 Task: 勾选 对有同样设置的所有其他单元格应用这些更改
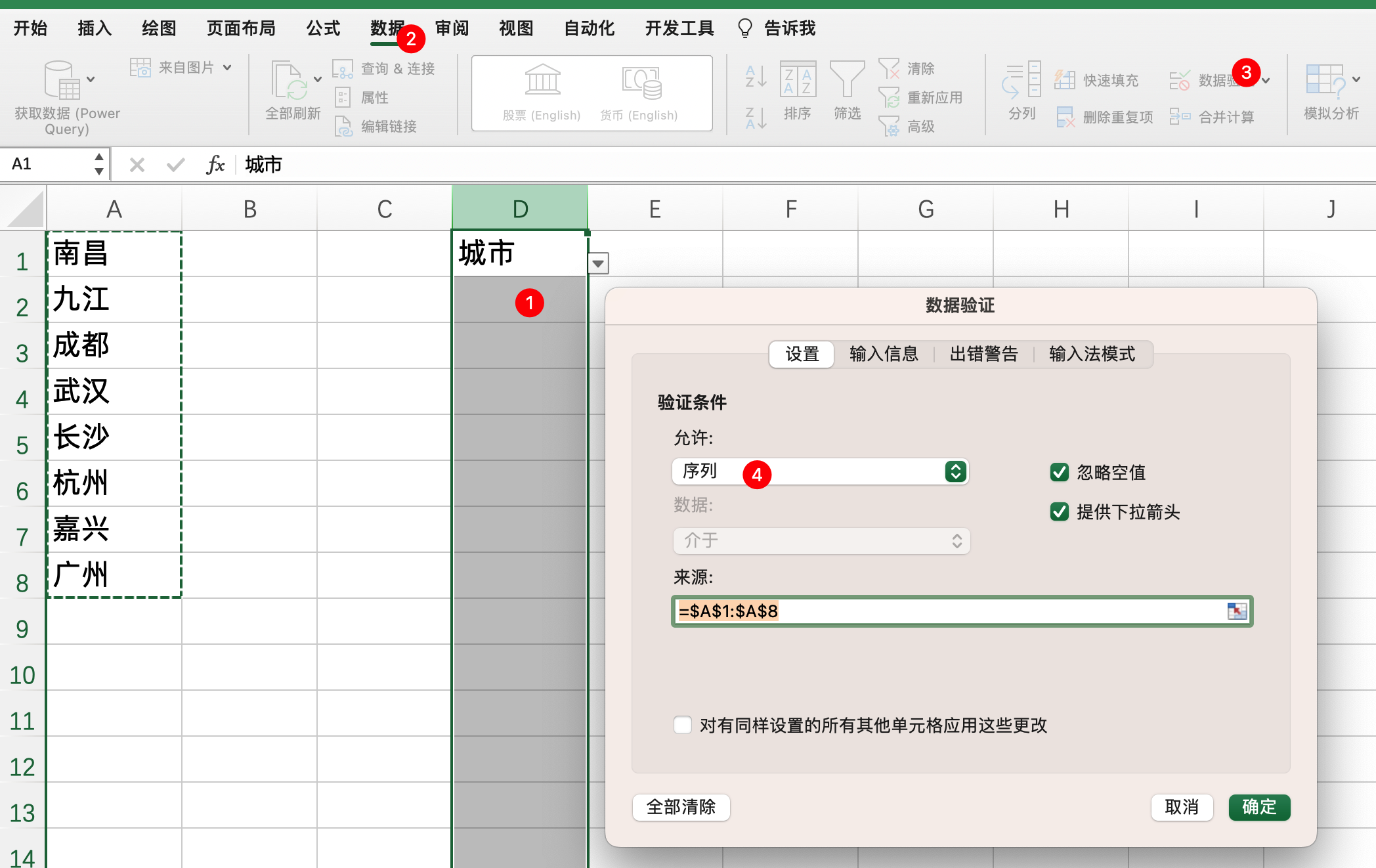[682, 725]
